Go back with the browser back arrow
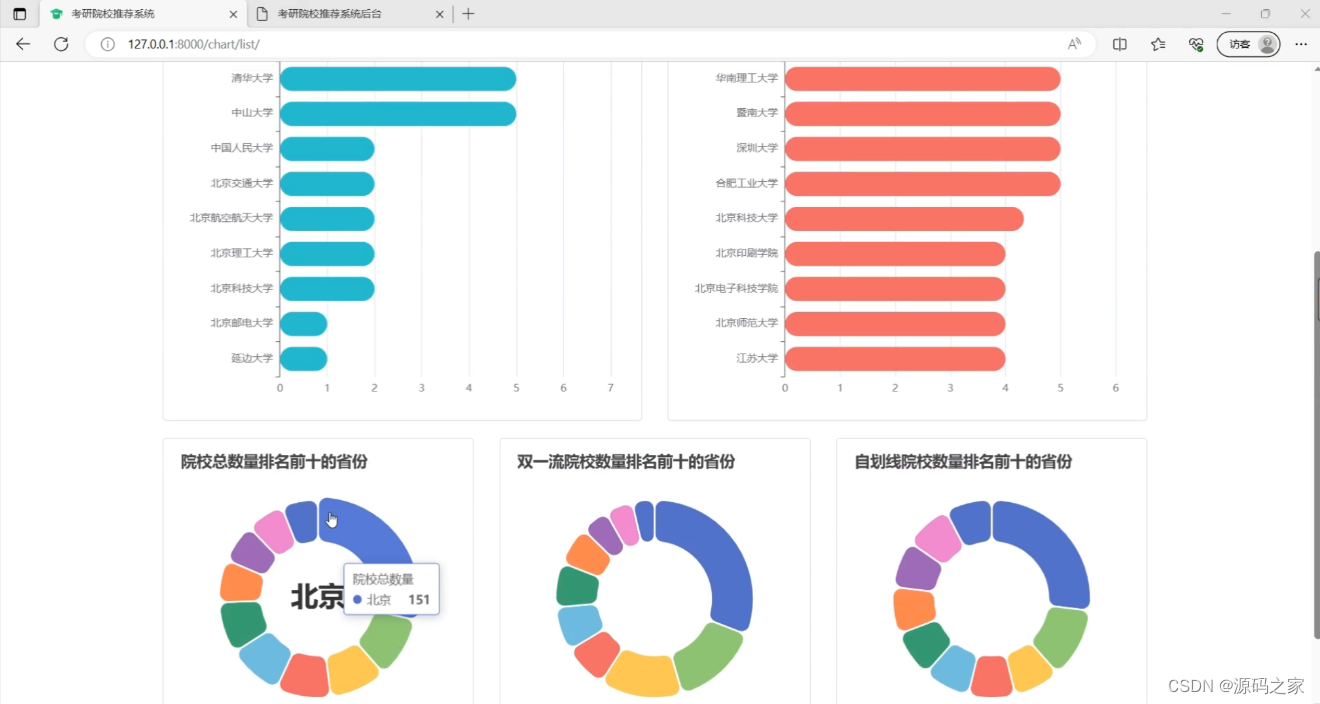Image resolution: width=1320 pixels, height=704 pixels. coord(23,44)
